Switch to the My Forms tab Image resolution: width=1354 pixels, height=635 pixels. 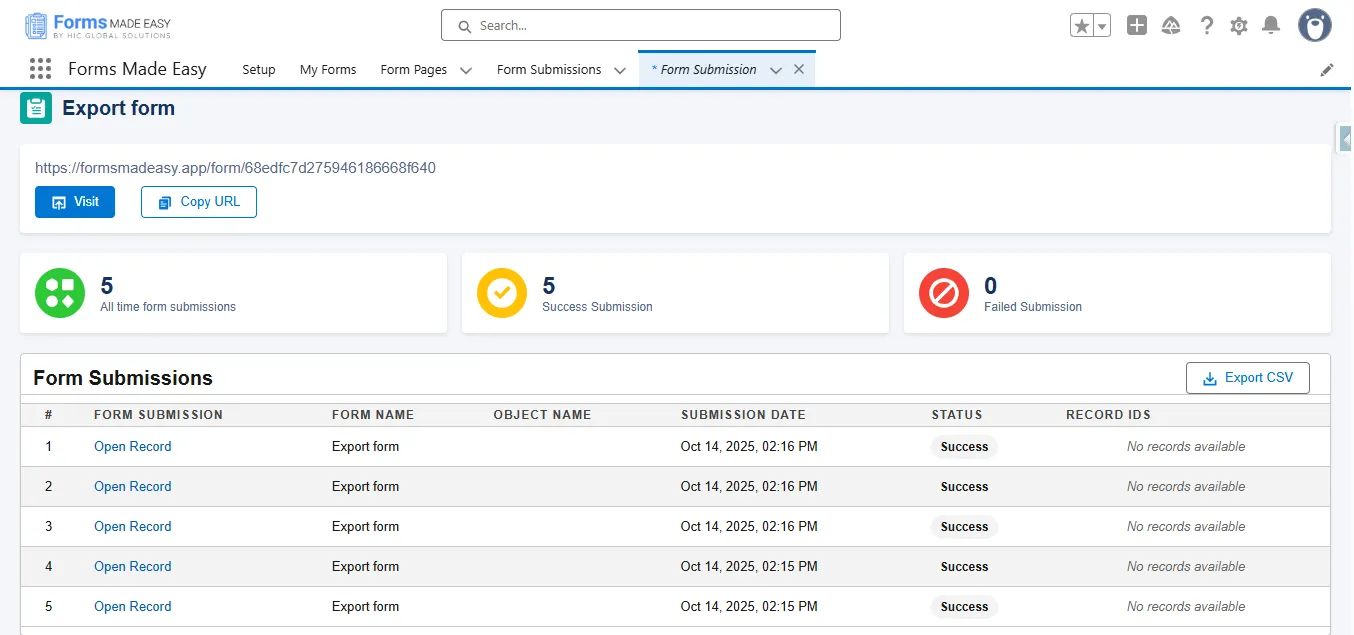click(x=328, y=70)
